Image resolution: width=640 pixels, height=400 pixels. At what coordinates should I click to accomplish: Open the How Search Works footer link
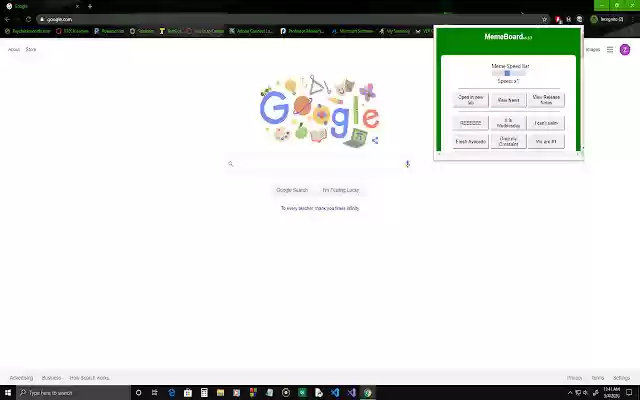89,378
